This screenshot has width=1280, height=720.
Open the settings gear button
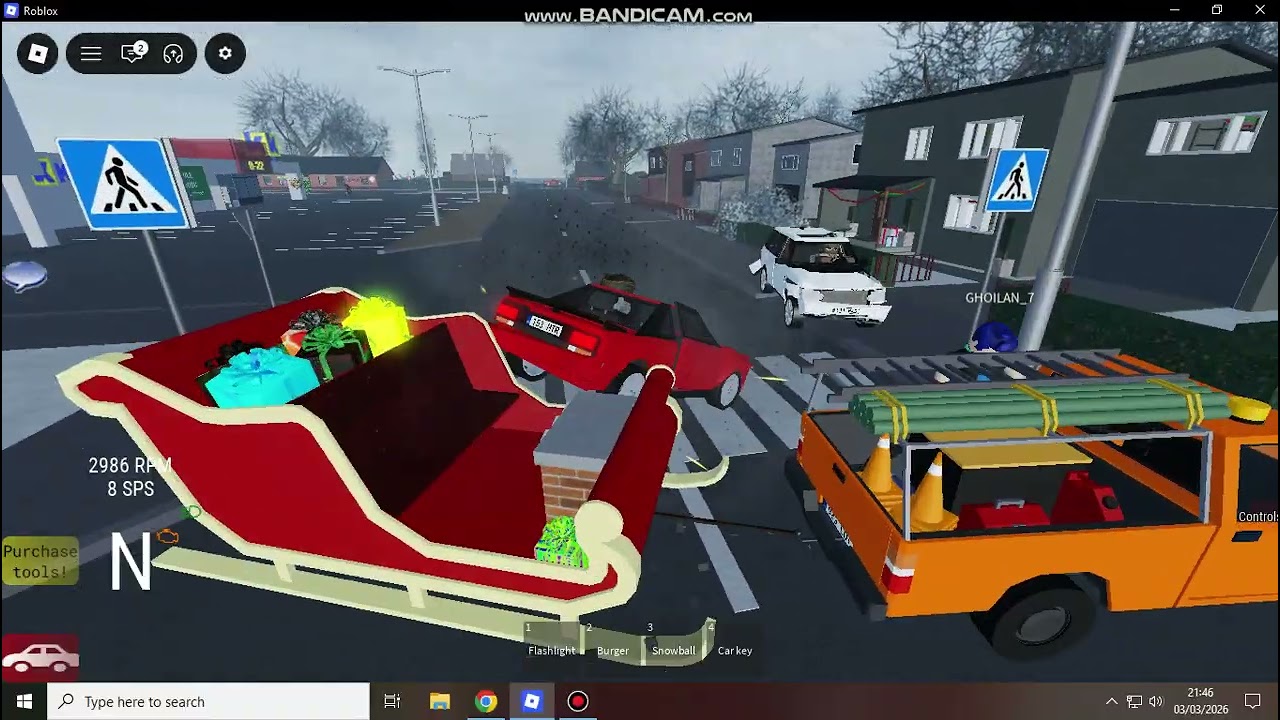(225, 53)
